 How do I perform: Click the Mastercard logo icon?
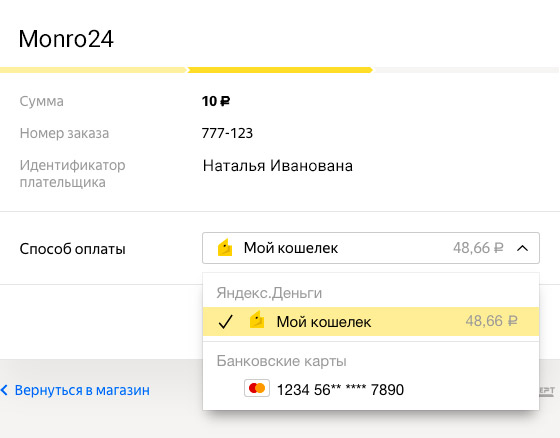click(257, 388)
